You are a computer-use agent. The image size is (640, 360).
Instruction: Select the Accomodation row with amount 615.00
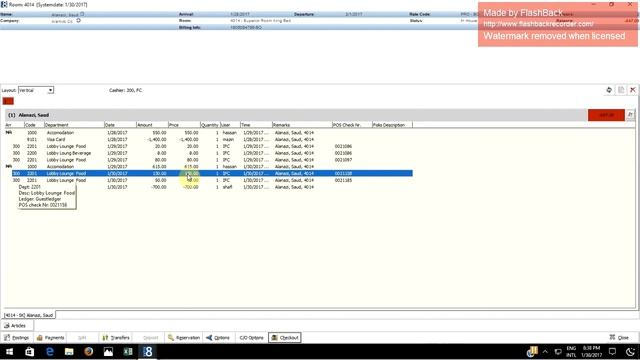click(208, 167)
